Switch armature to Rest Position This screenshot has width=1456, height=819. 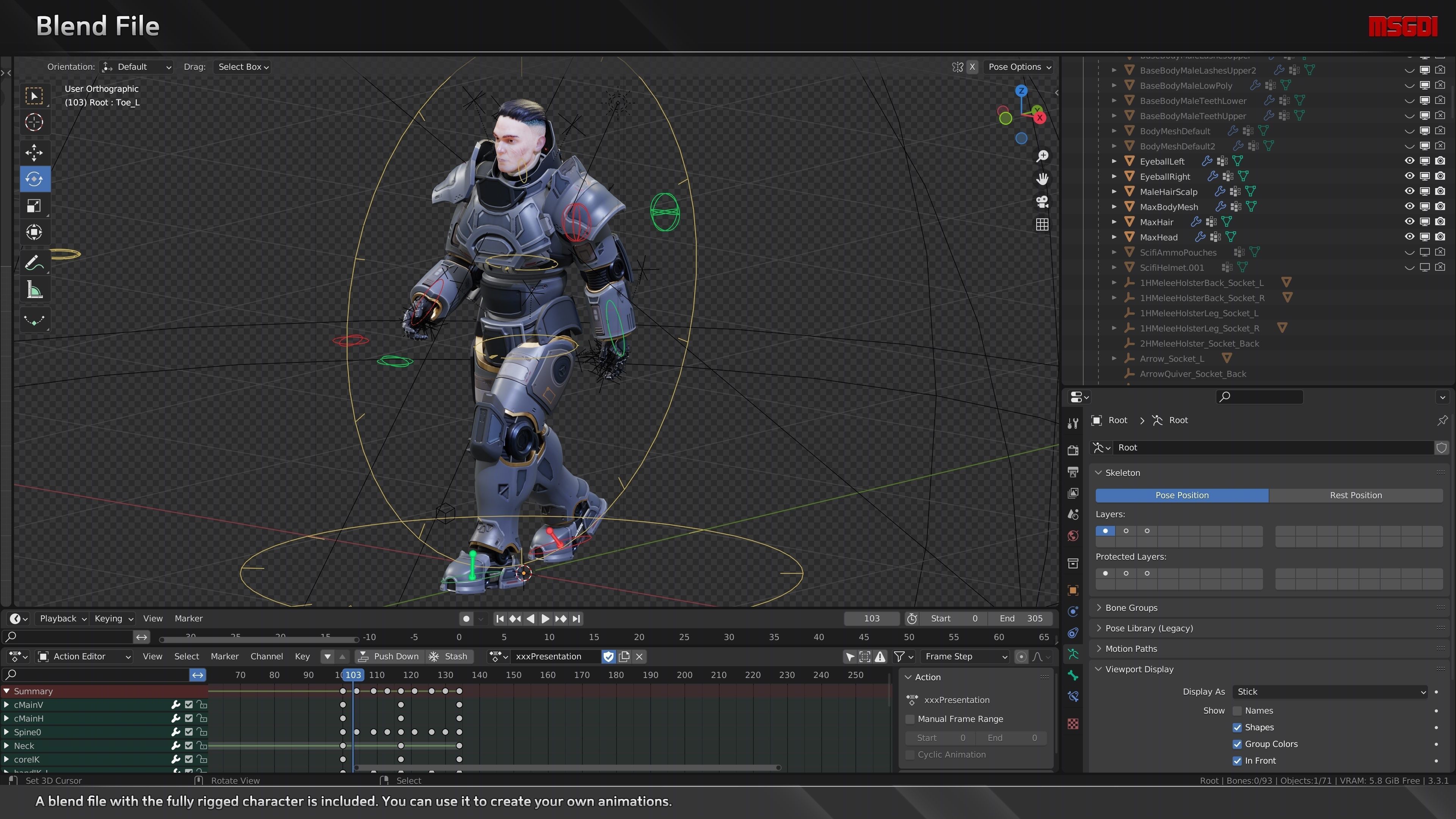(1356, 496)
